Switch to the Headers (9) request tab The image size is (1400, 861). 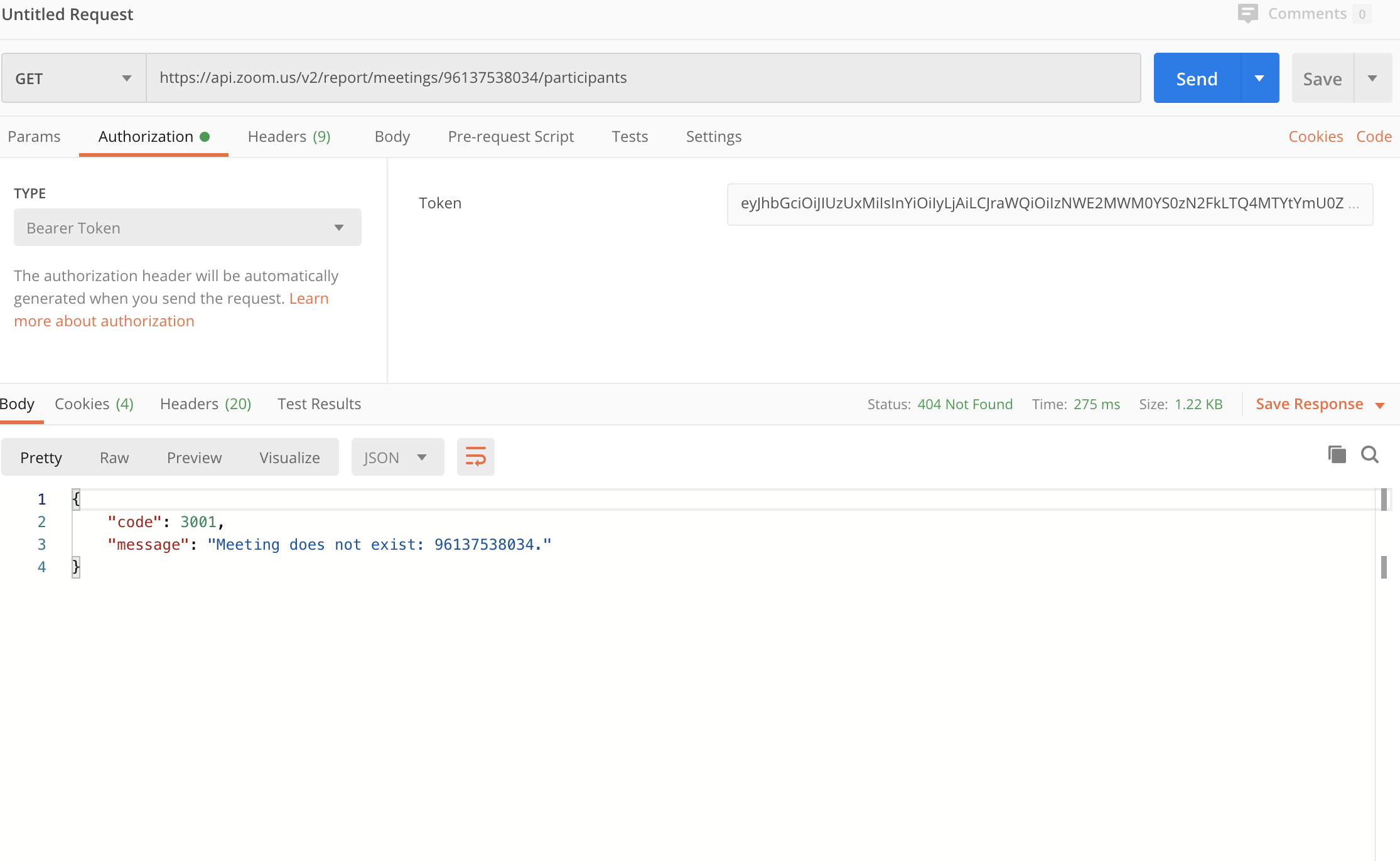click(x=289, y=137)
